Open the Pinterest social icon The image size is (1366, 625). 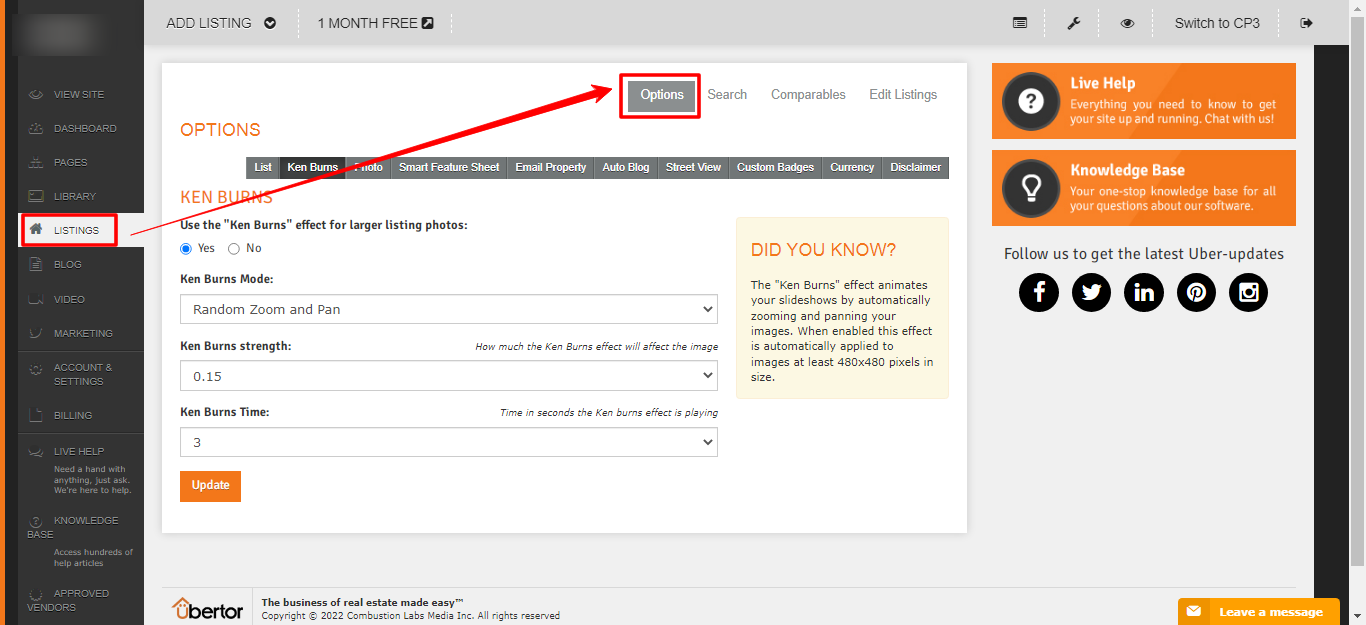pyautogui.click(x=1196, y=292)
